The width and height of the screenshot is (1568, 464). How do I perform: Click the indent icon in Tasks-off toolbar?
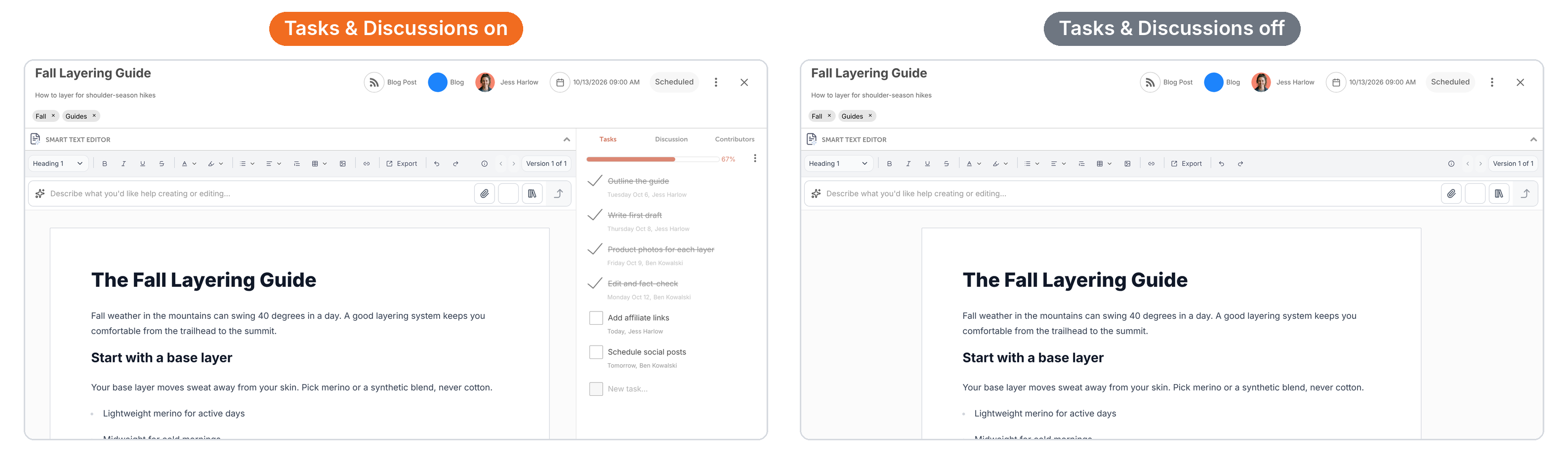coord(1082,163)
